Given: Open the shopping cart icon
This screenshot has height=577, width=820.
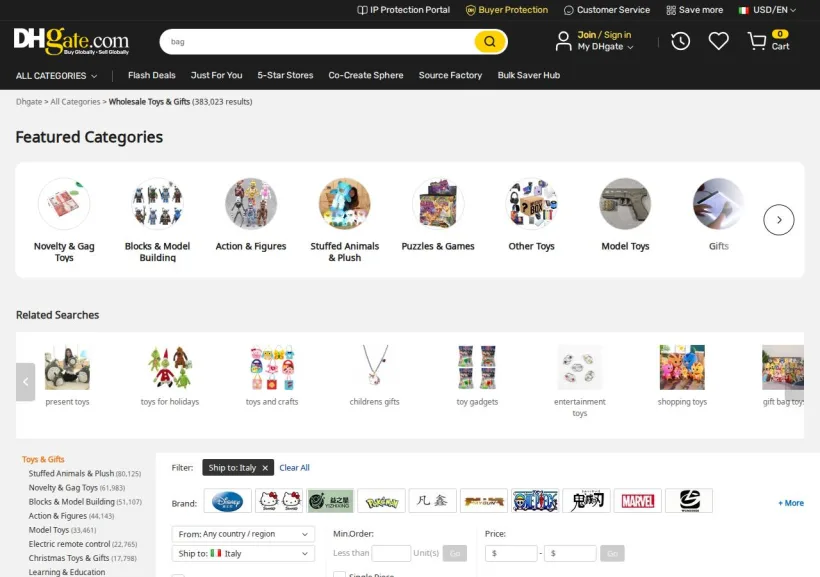Looking at the screenshot, I should [757, 41].
